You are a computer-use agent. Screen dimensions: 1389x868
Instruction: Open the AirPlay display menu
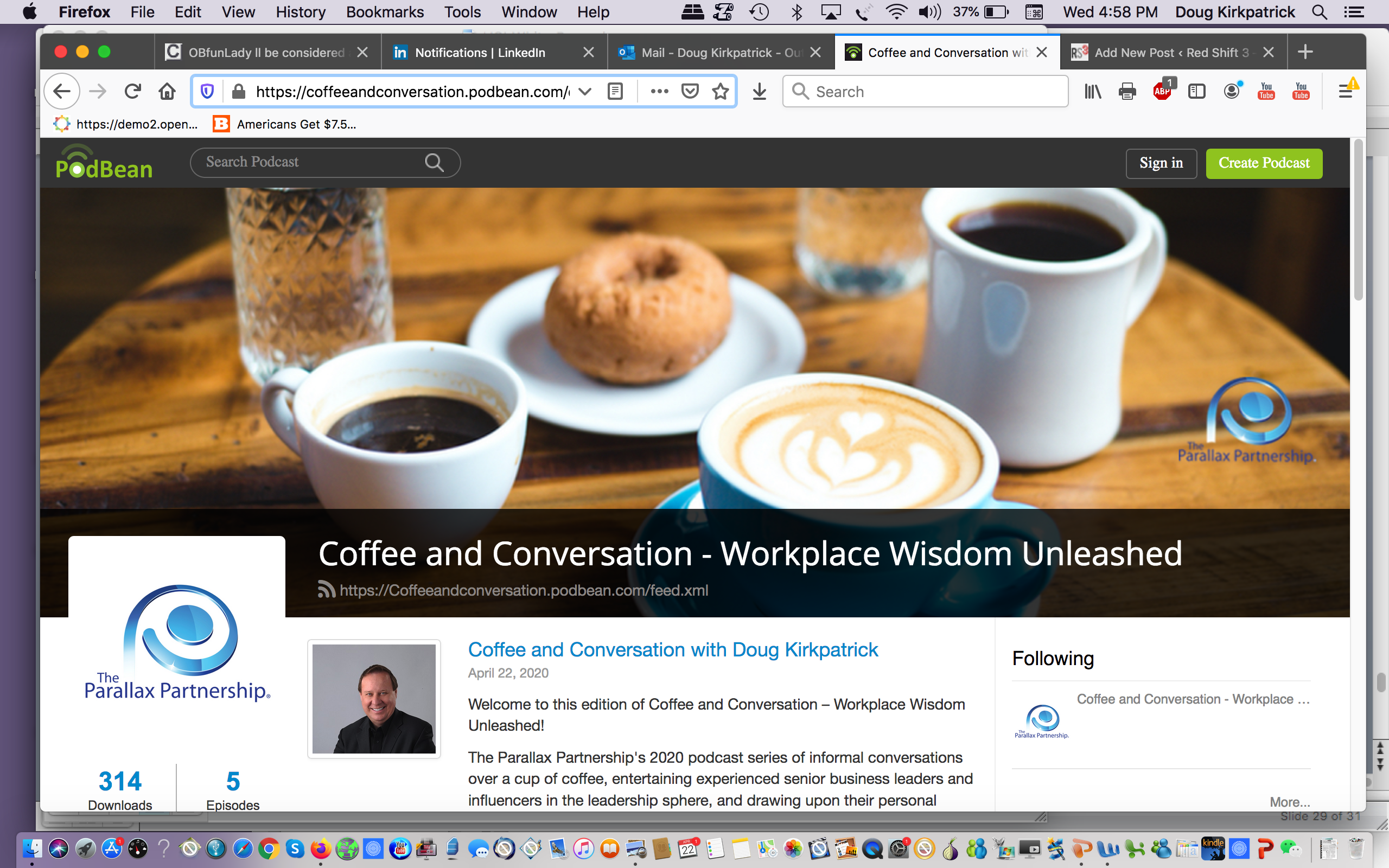831,12
